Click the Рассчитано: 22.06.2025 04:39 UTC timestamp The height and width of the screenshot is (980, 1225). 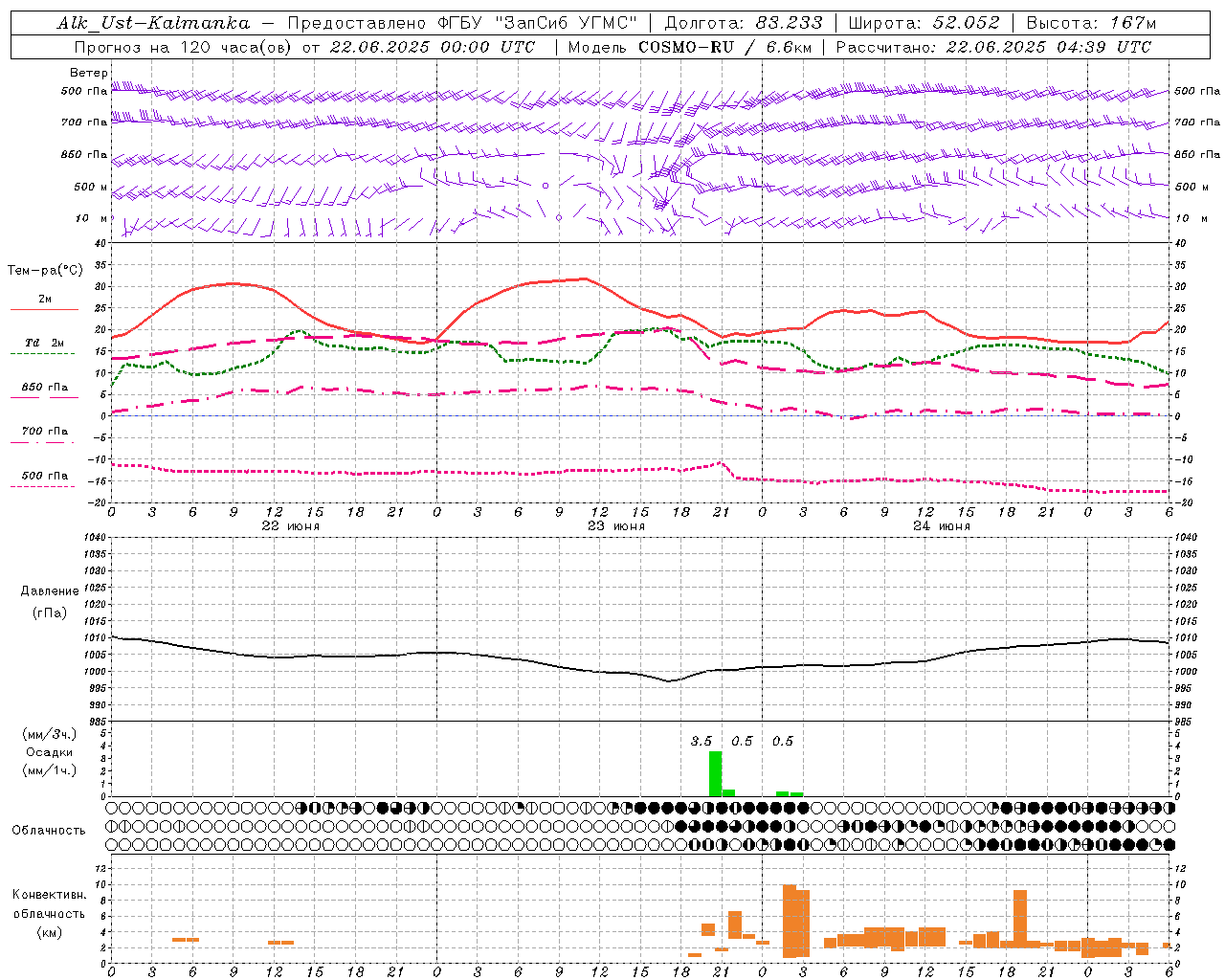(993, 47)
